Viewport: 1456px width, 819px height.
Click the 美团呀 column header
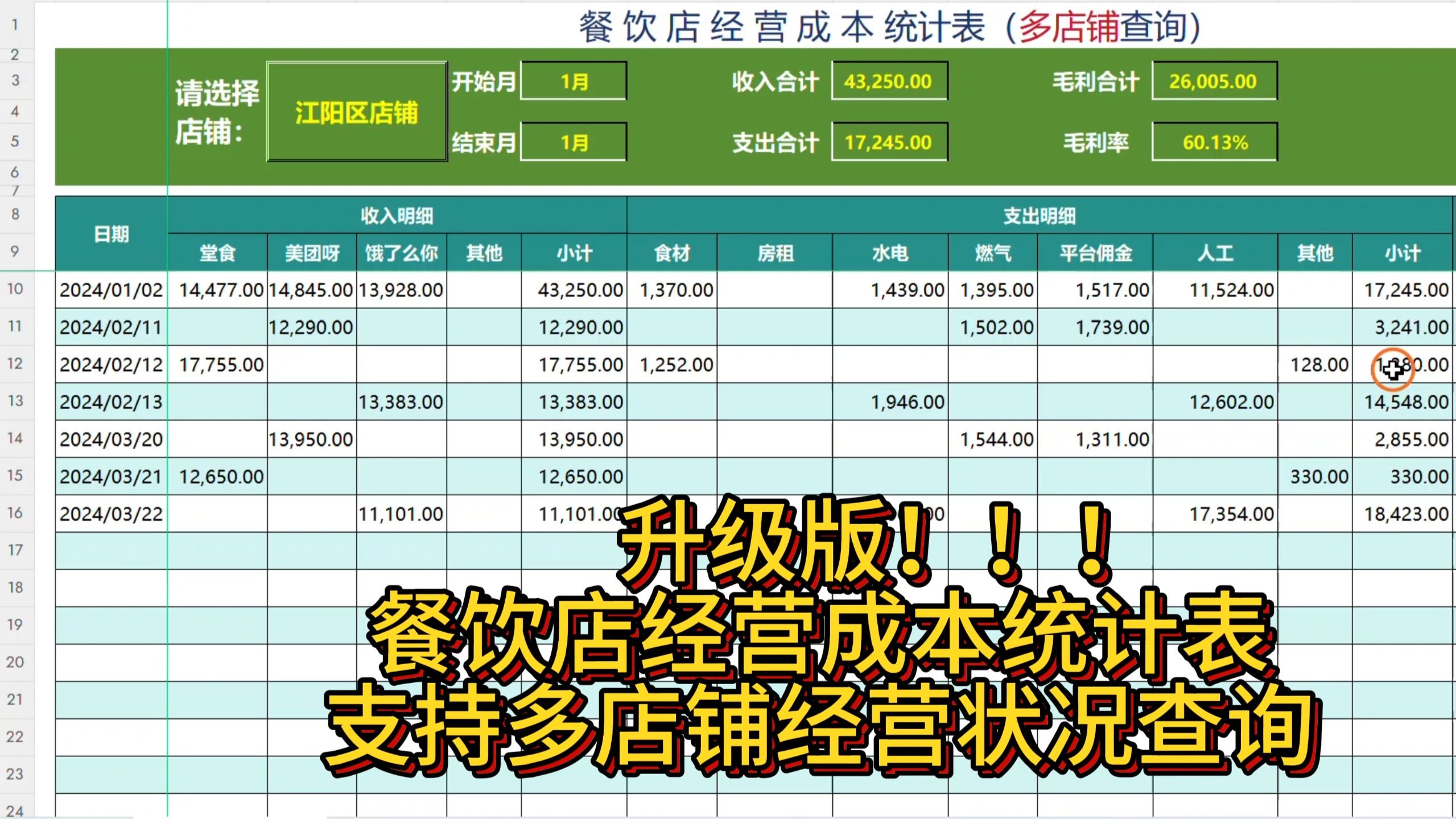coord(311,252)
